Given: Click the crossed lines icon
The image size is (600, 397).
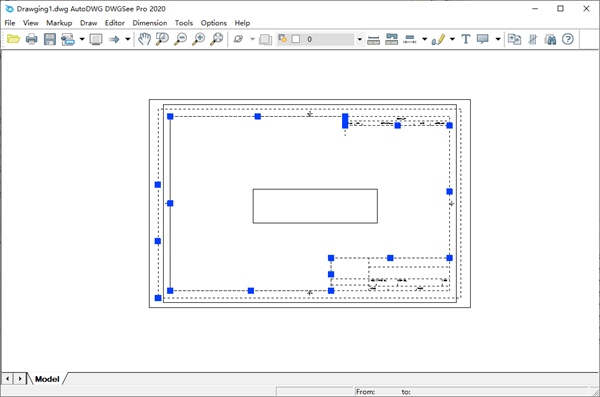Looking at the screenshot, I should point(532,39).
